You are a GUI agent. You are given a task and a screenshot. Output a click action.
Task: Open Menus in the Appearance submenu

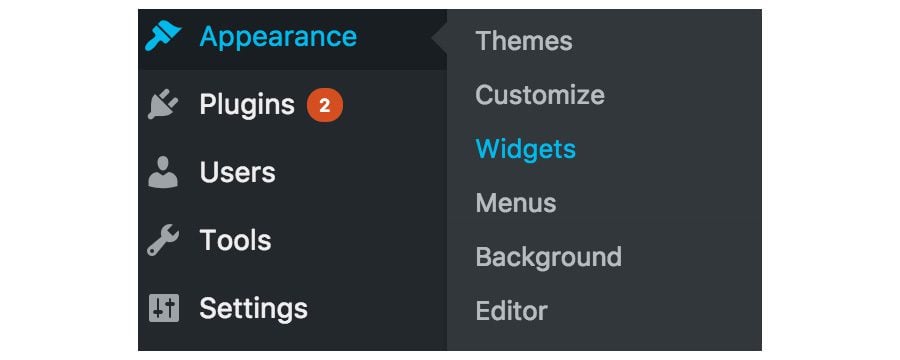click(x=516, y=203)
